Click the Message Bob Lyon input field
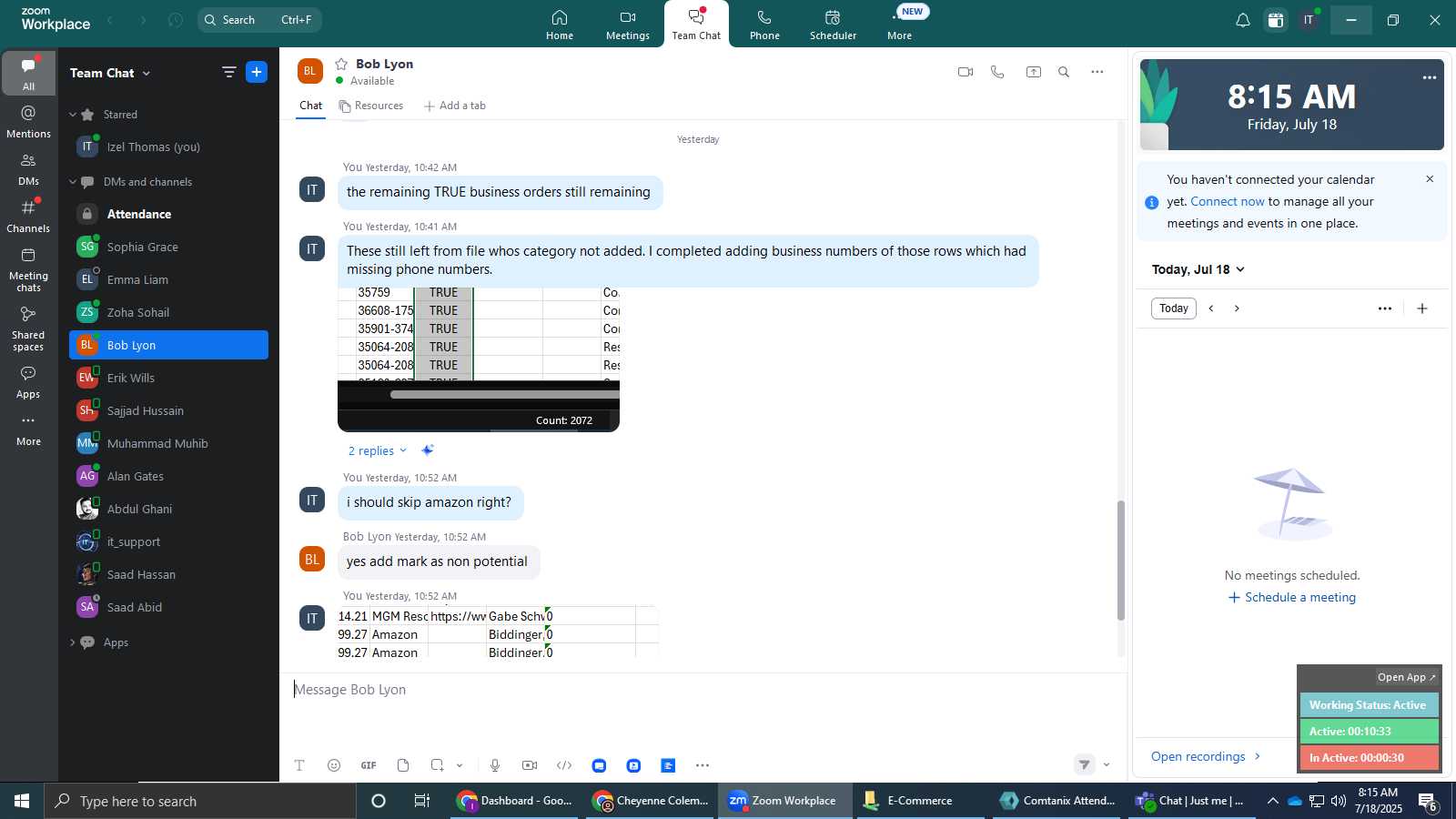Viewport: 1456px width, 819px height. pos(703,690)
